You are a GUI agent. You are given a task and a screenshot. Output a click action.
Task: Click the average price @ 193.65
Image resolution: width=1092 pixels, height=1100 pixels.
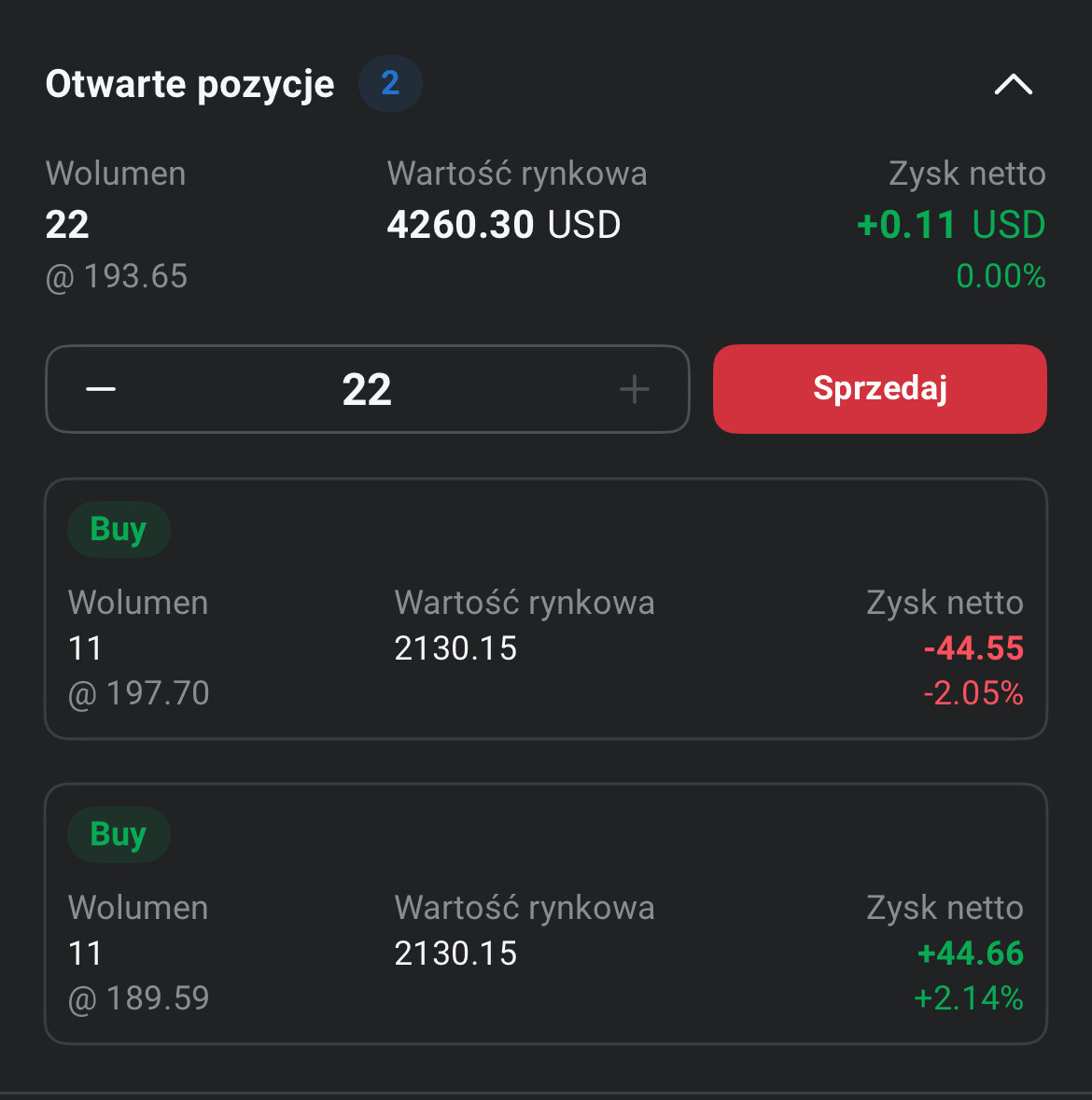[117, 276]
